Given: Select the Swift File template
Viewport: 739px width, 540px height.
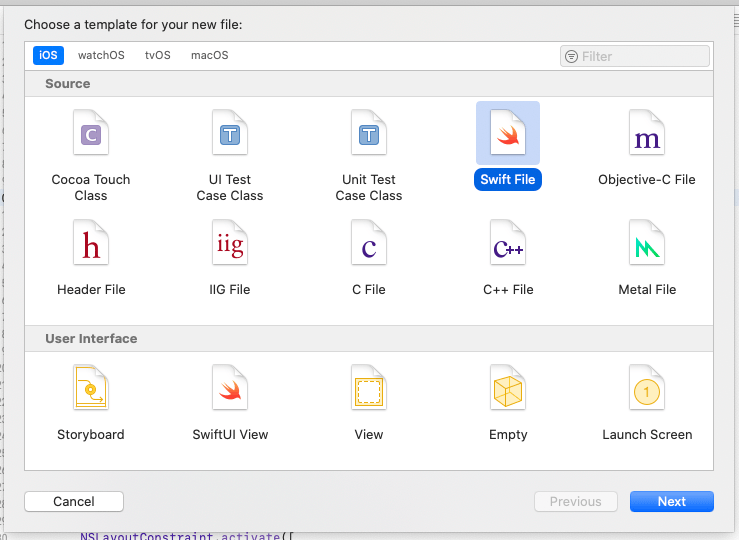Looking at the screenshot, I should pyautogui.click(x=508, y=135).
